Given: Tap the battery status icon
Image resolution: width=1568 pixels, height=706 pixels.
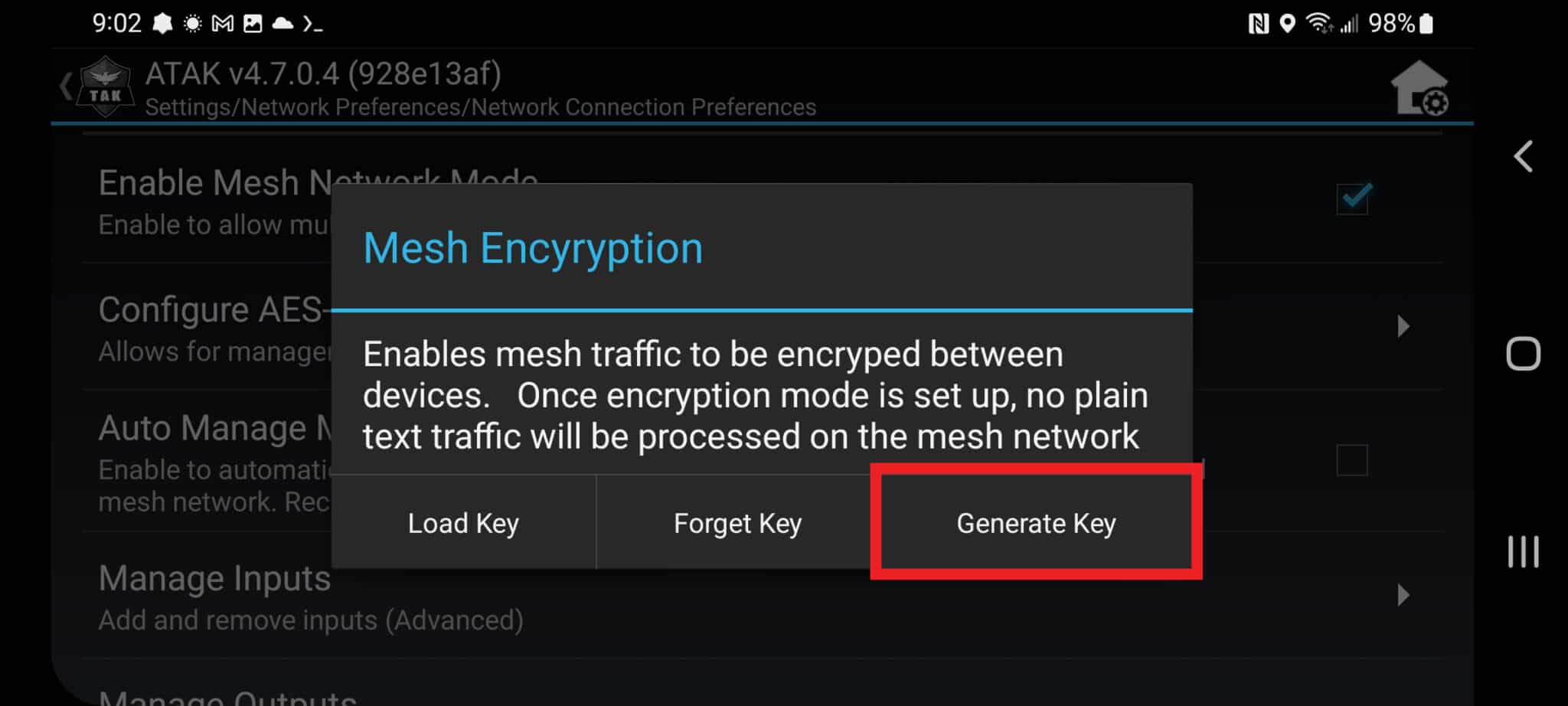Looking at the screenshot, I should click(x=1426, y=24).
